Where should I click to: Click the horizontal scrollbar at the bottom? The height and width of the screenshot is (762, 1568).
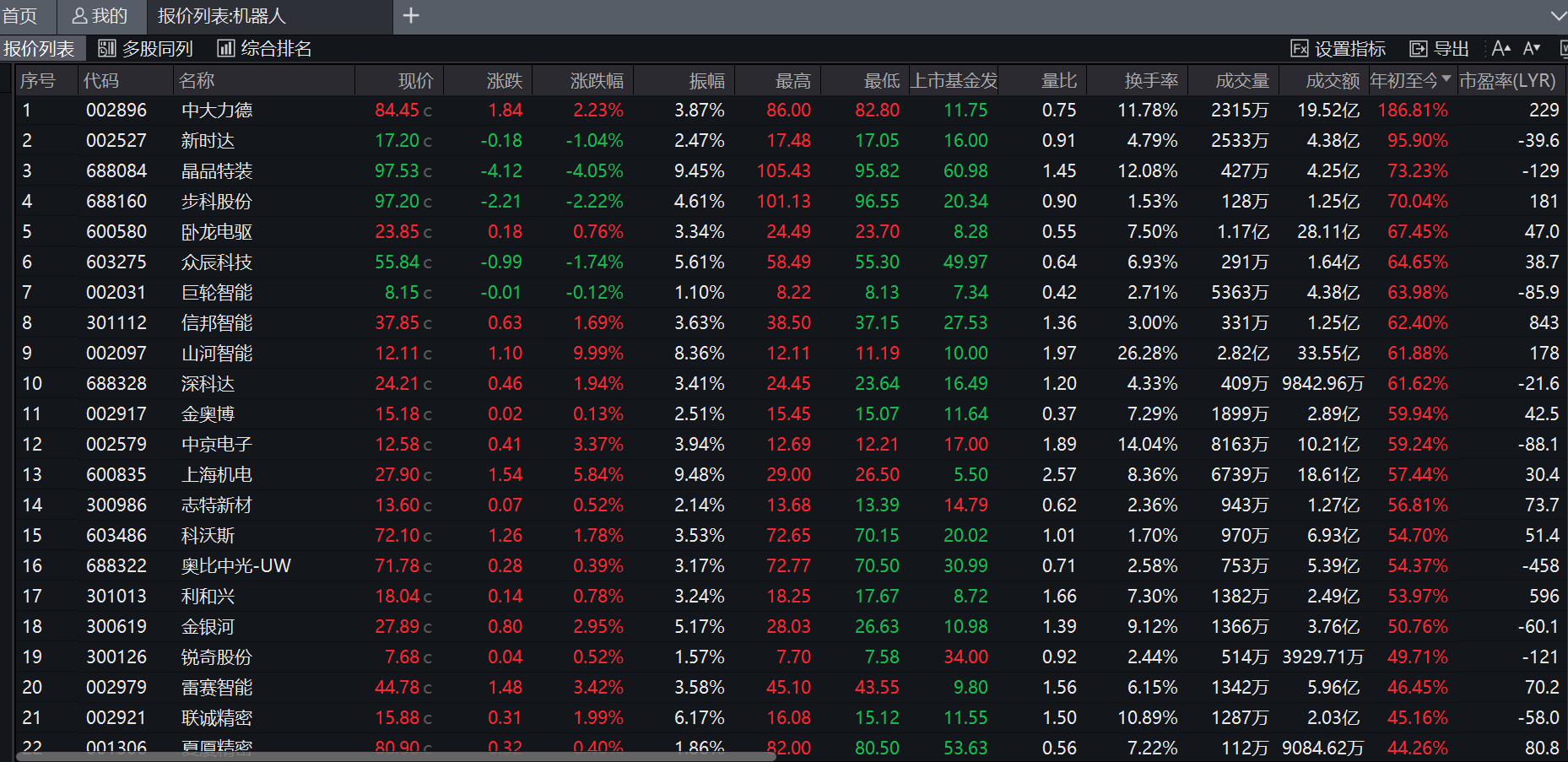click(395, 756)
